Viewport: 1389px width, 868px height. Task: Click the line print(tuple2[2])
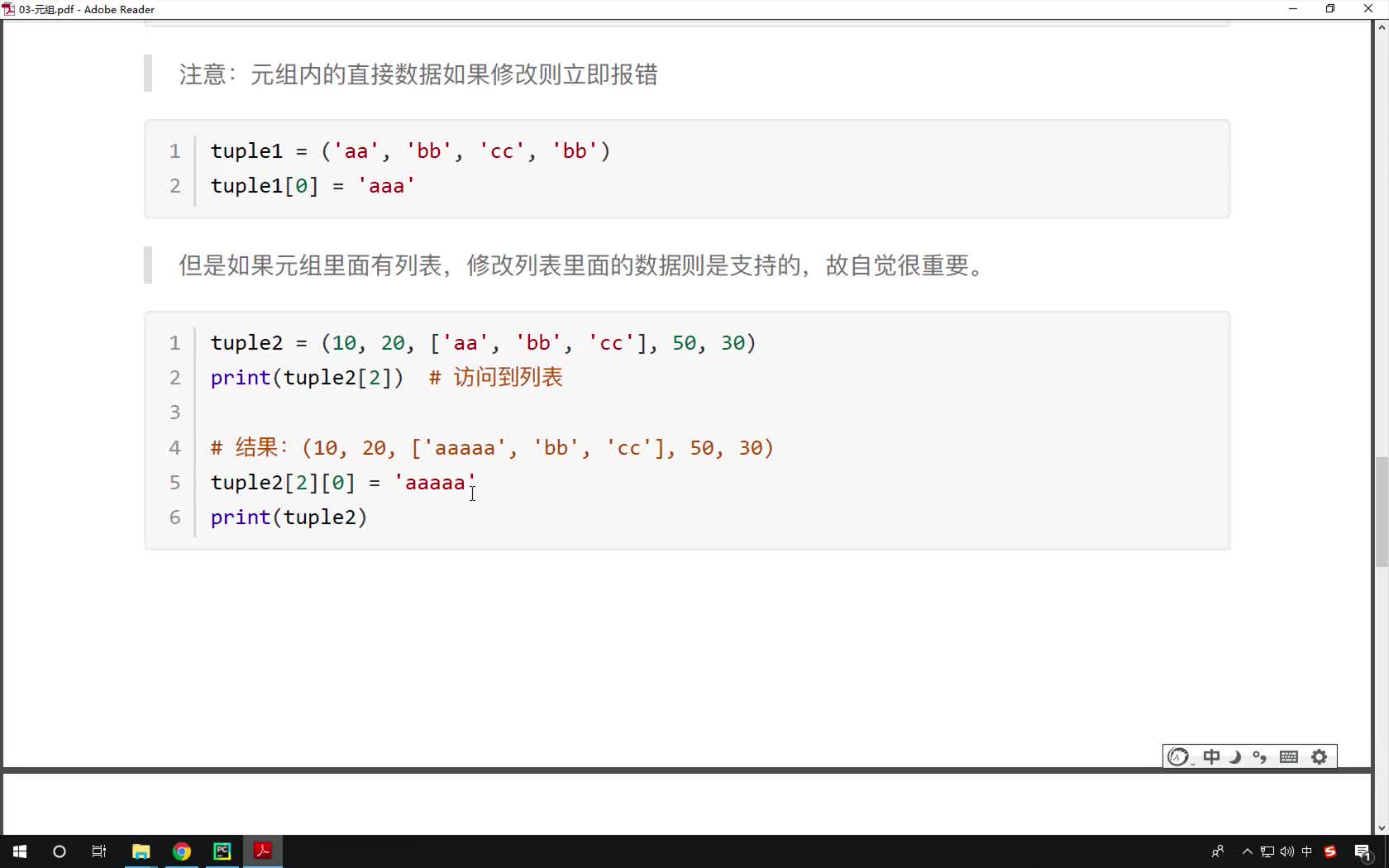tap(307, 378)
